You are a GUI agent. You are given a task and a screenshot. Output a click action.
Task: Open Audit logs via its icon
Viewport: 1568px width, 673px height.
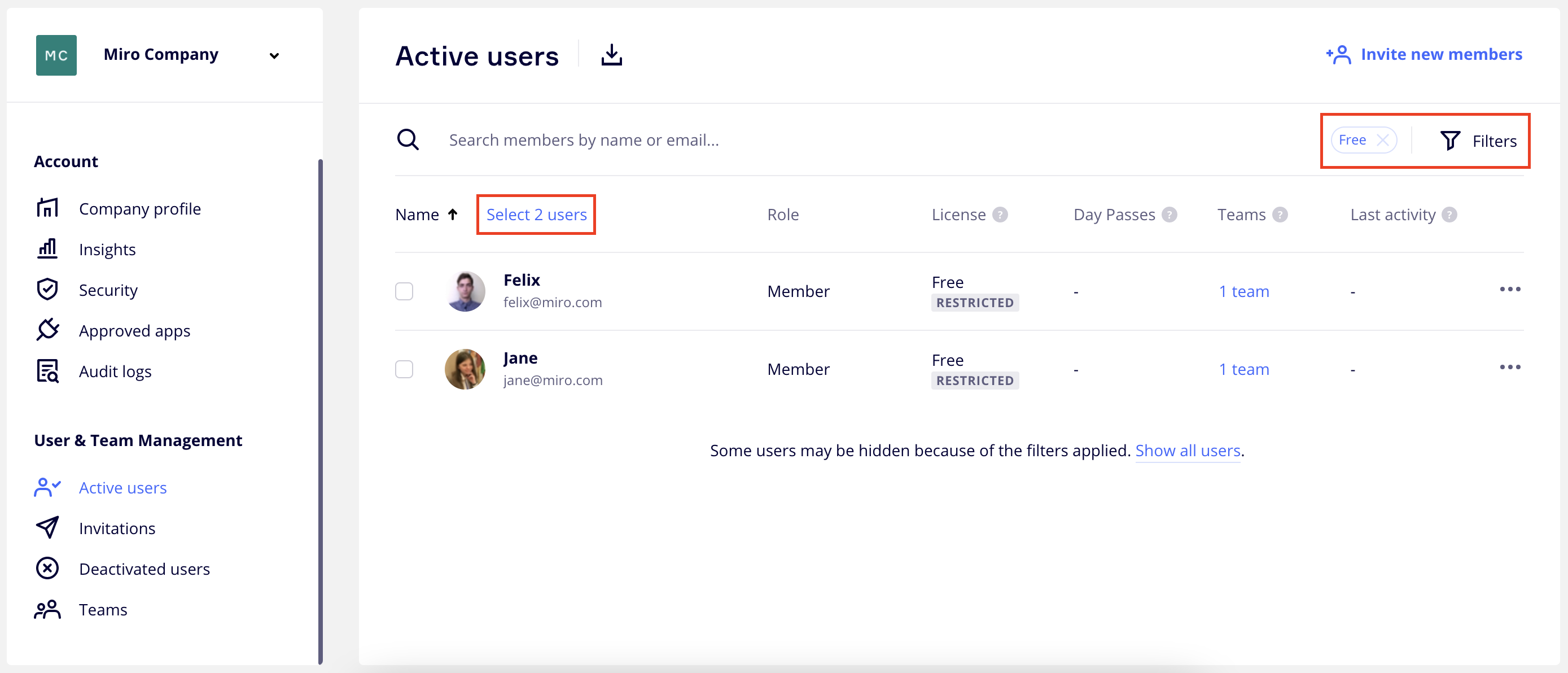[x=47, y=370]
